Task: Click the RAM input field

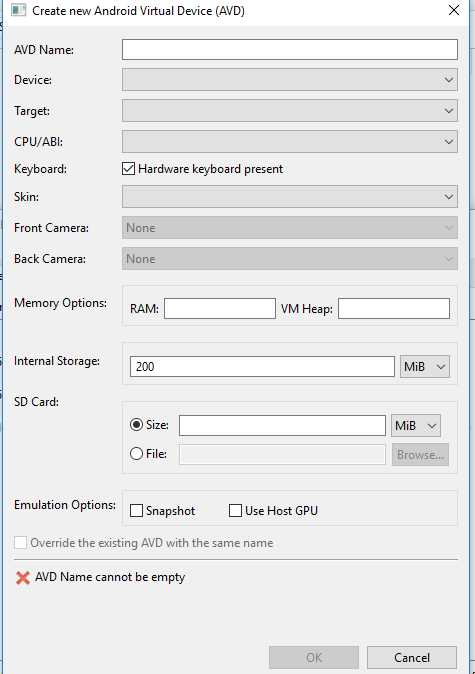Action: pyautogui.click(x=220, y=309)
